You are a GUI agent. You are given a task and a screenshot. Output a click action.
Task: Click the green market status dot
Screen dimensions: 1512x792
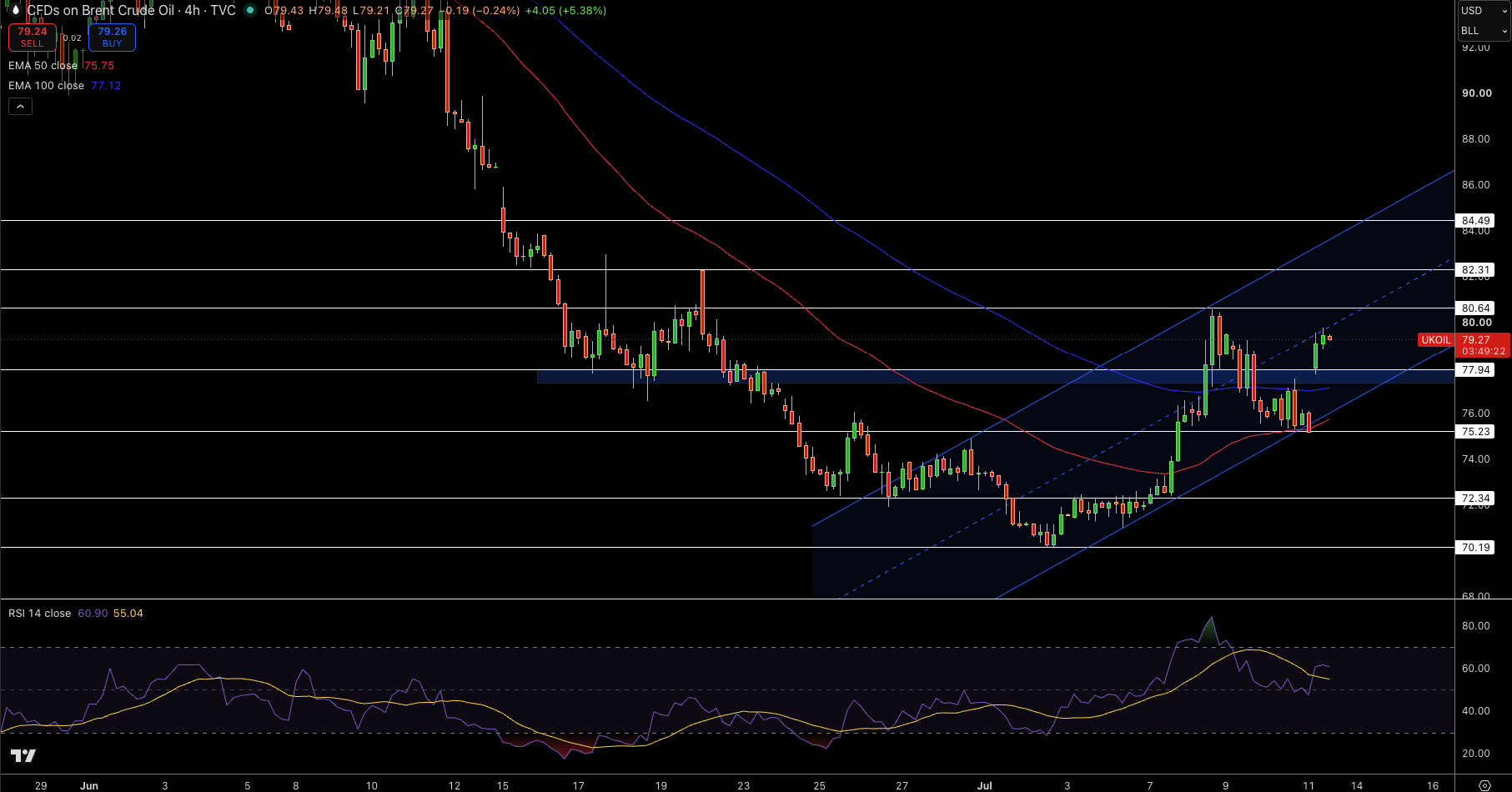tap(250, 10)
